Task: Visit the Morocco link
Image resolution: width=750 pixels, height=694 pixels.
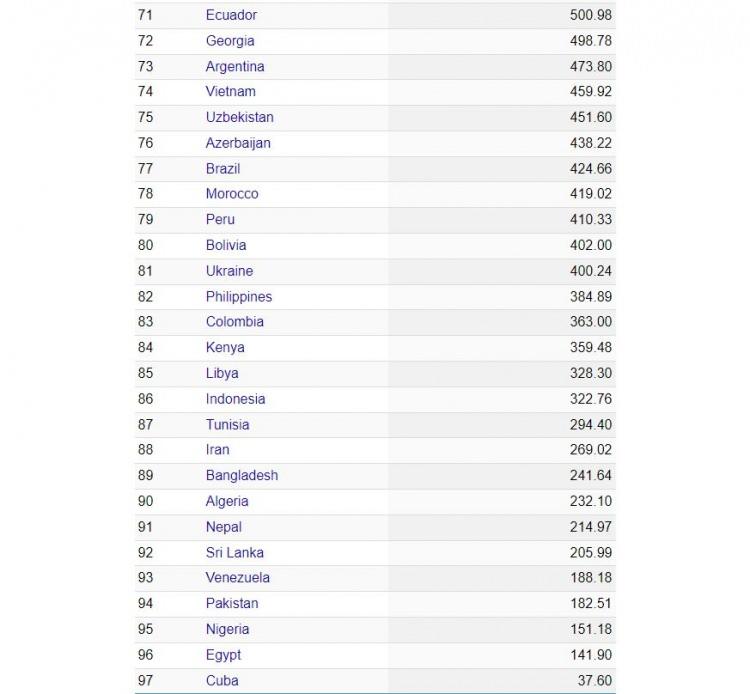Action: click(x=232, y=194)
